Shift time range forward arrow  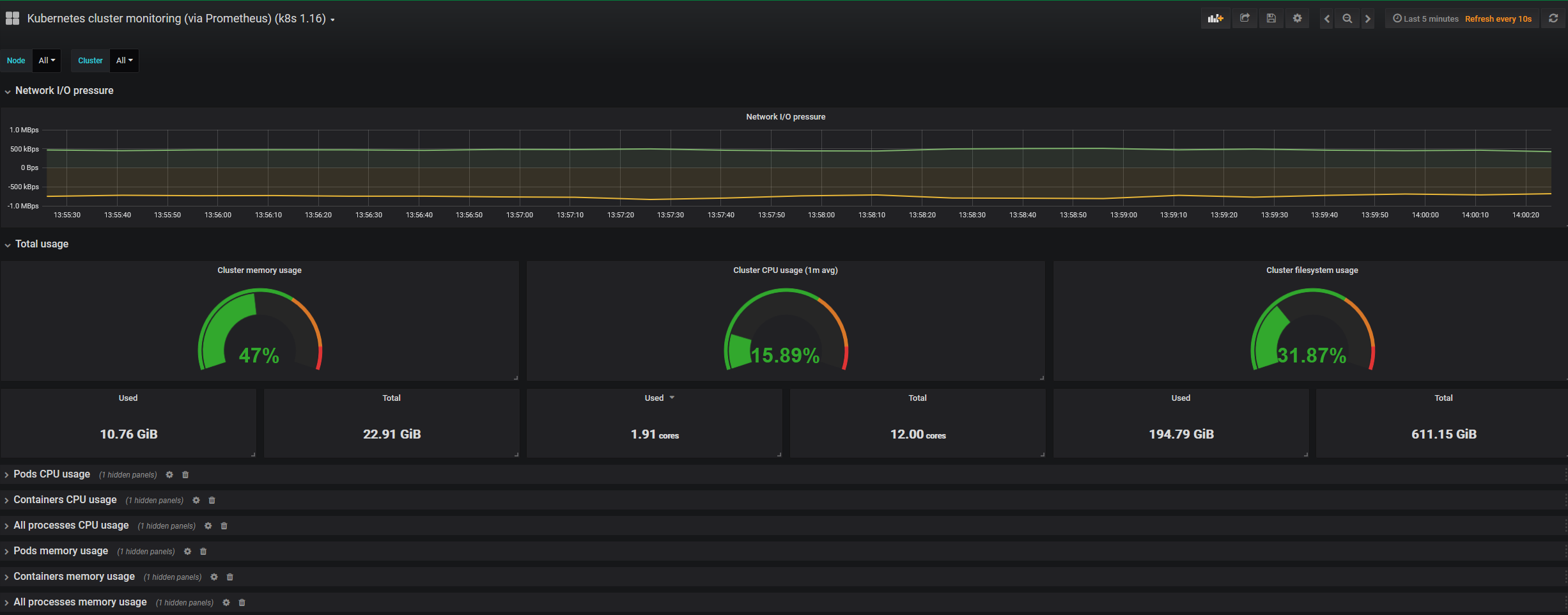click(1368, 19)
